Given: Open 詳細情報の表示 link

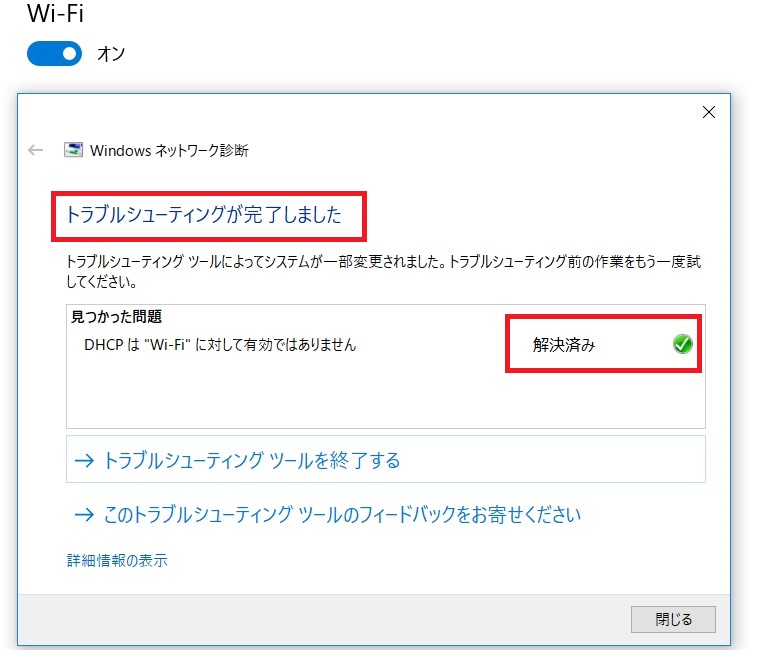Looking at the screenshot, I should (x=117, y=560).
